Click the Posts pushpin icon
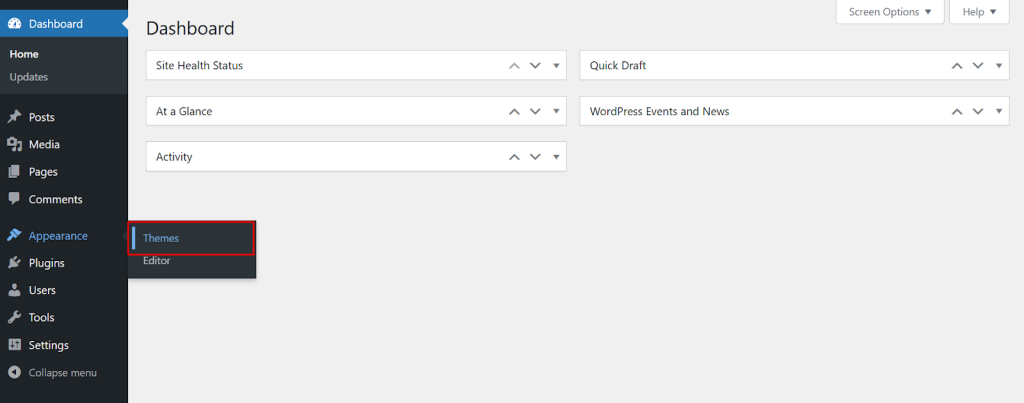The width and height of the screenshot is (1024, 403). click(14, 117)
